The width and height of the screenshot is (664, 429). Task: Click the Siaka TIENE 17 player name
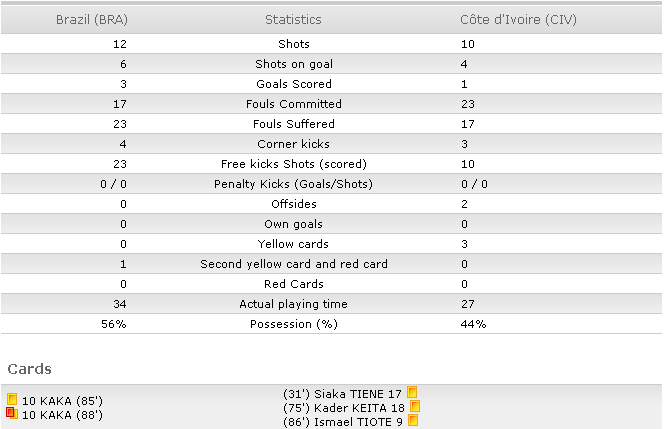tap(357, 394)
